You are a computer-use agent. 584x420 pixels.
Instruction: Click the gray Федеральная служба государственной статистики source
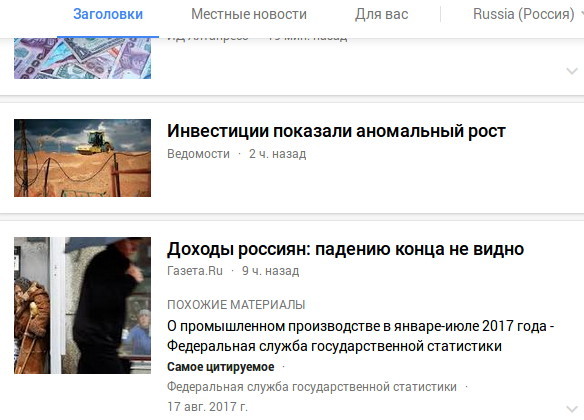(x=312, y=387)
